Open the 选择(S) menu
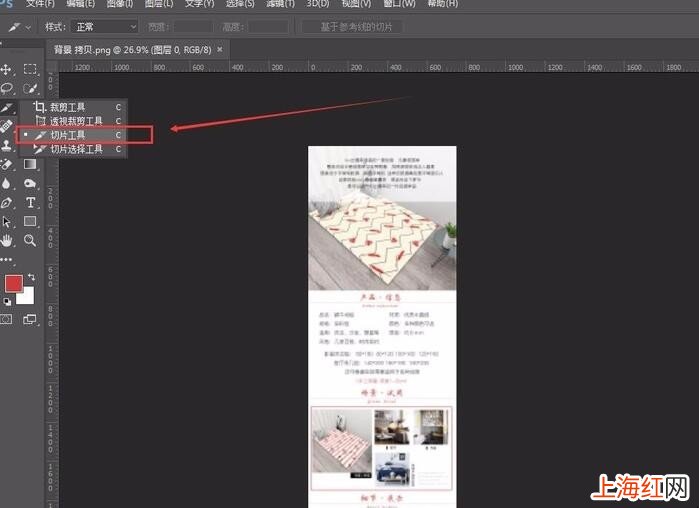This screenshot has height=508, width=699. tap(240, 4)
